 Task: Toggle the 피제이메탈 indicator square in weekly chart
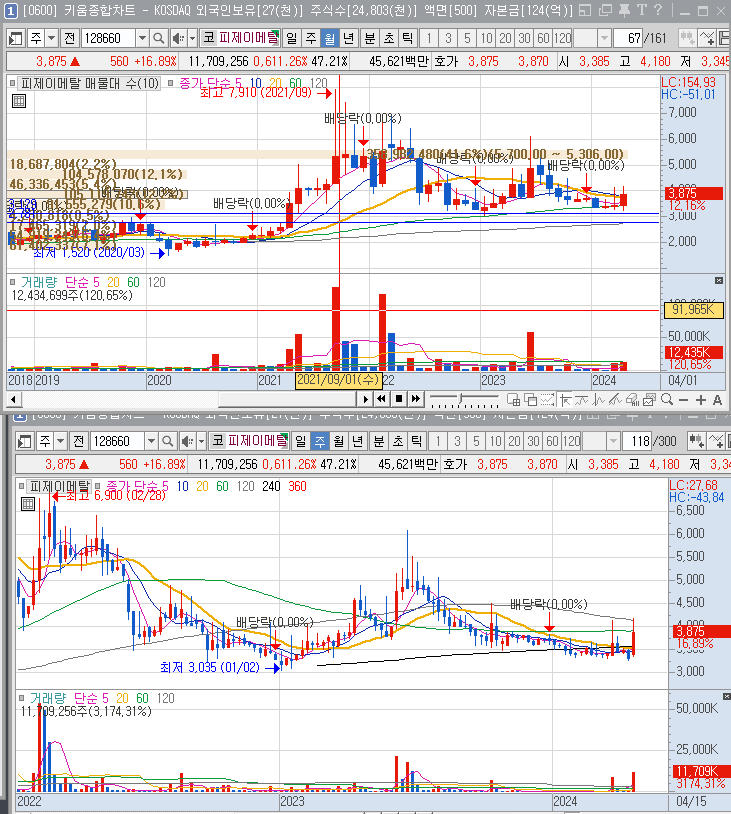click(x=21, y=486)
